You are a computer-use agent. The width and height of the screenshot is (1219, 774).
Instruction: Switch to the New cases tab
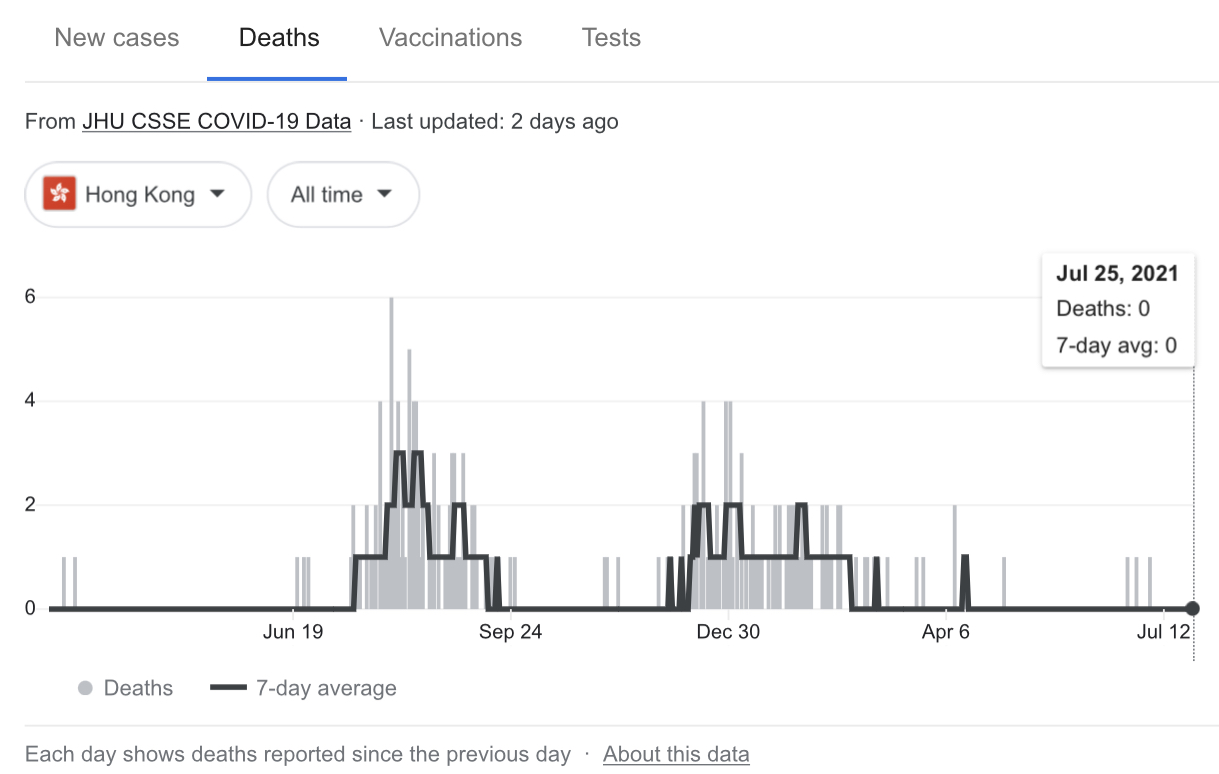point(117,38)
